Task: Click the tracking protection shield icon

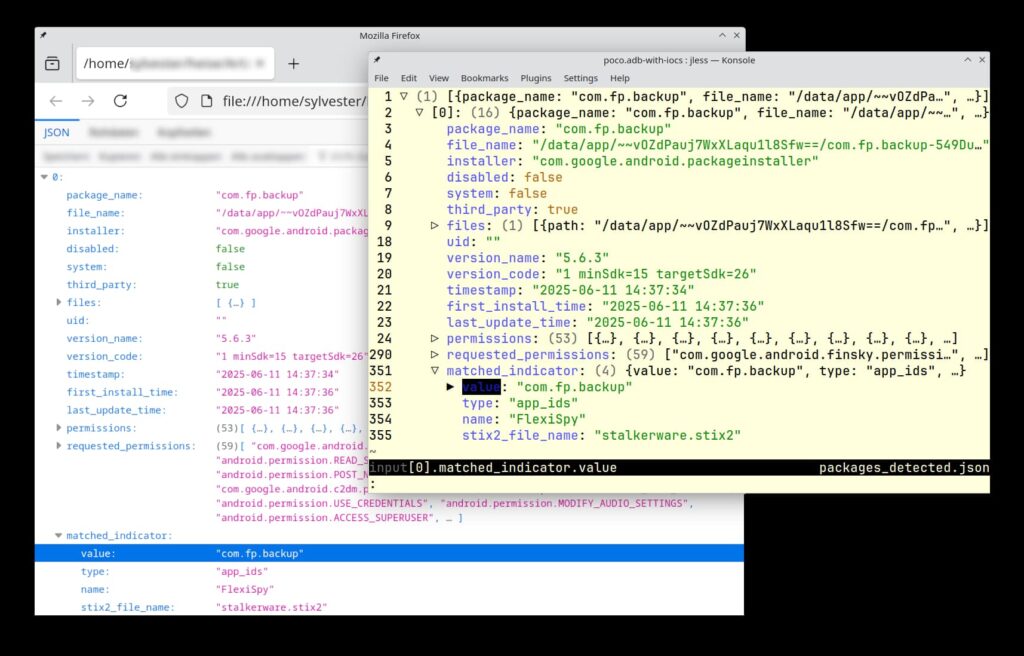Action: pos(181,101)
